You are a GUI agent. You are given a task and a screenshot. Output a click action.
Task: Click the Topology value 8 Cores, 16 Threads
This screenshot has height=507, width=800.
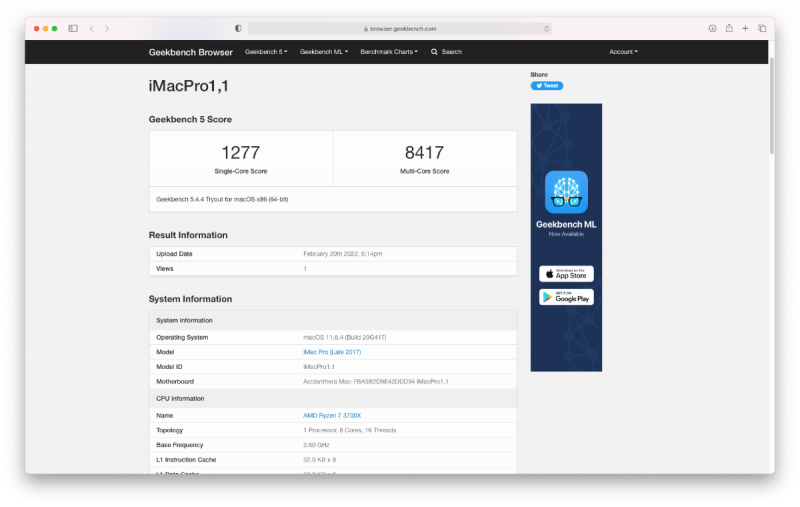[349, 430]
